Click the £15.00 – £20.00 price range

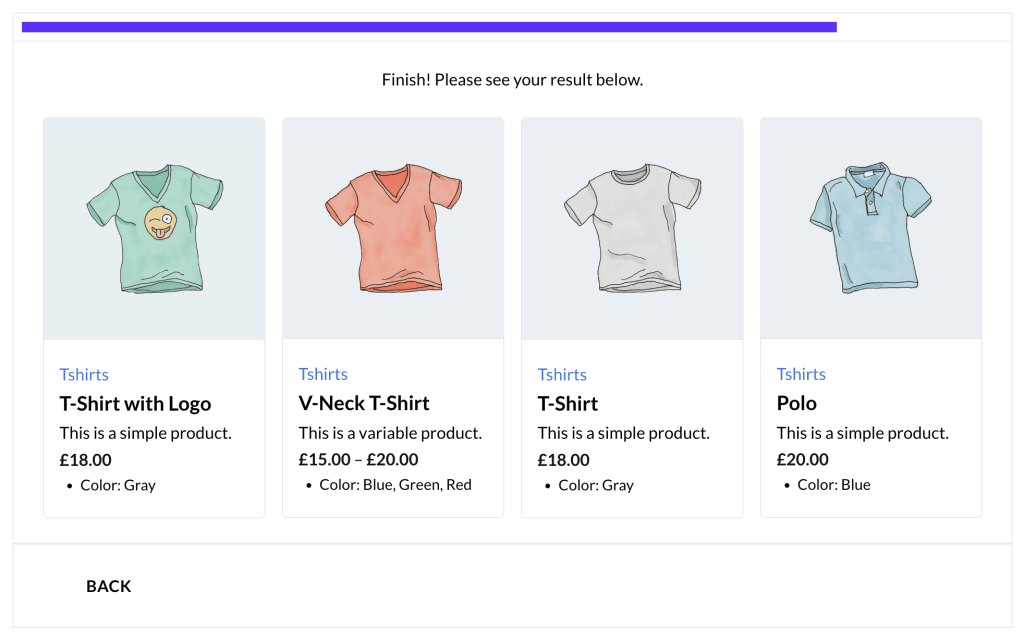[x=358, y=460]
